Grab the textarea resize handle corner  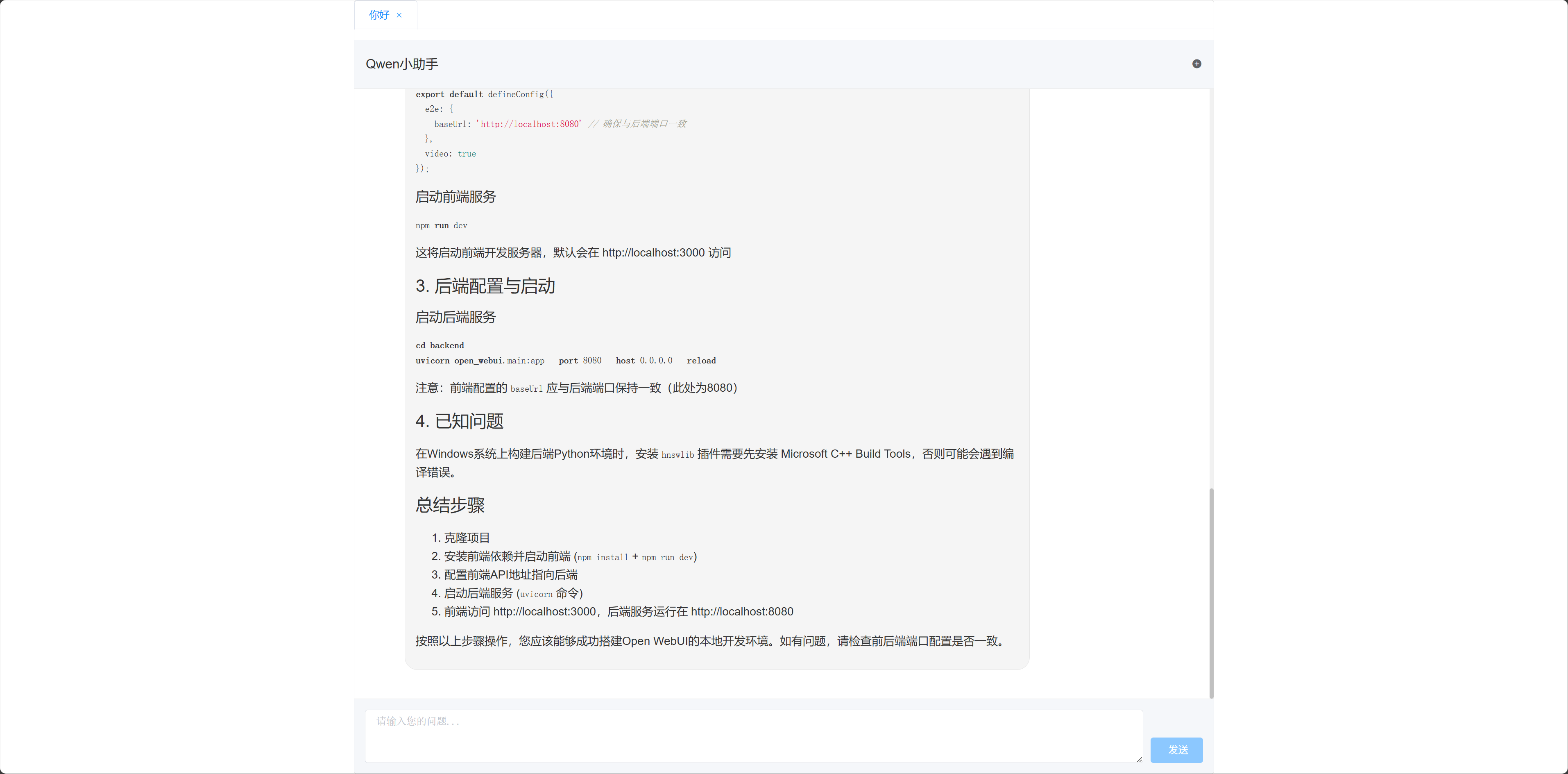1139,759
